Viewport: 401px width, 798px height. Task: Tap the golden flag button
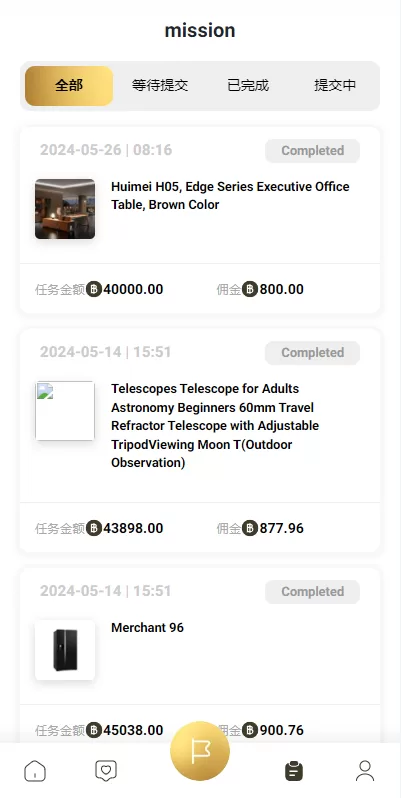[x=200, y=751]
